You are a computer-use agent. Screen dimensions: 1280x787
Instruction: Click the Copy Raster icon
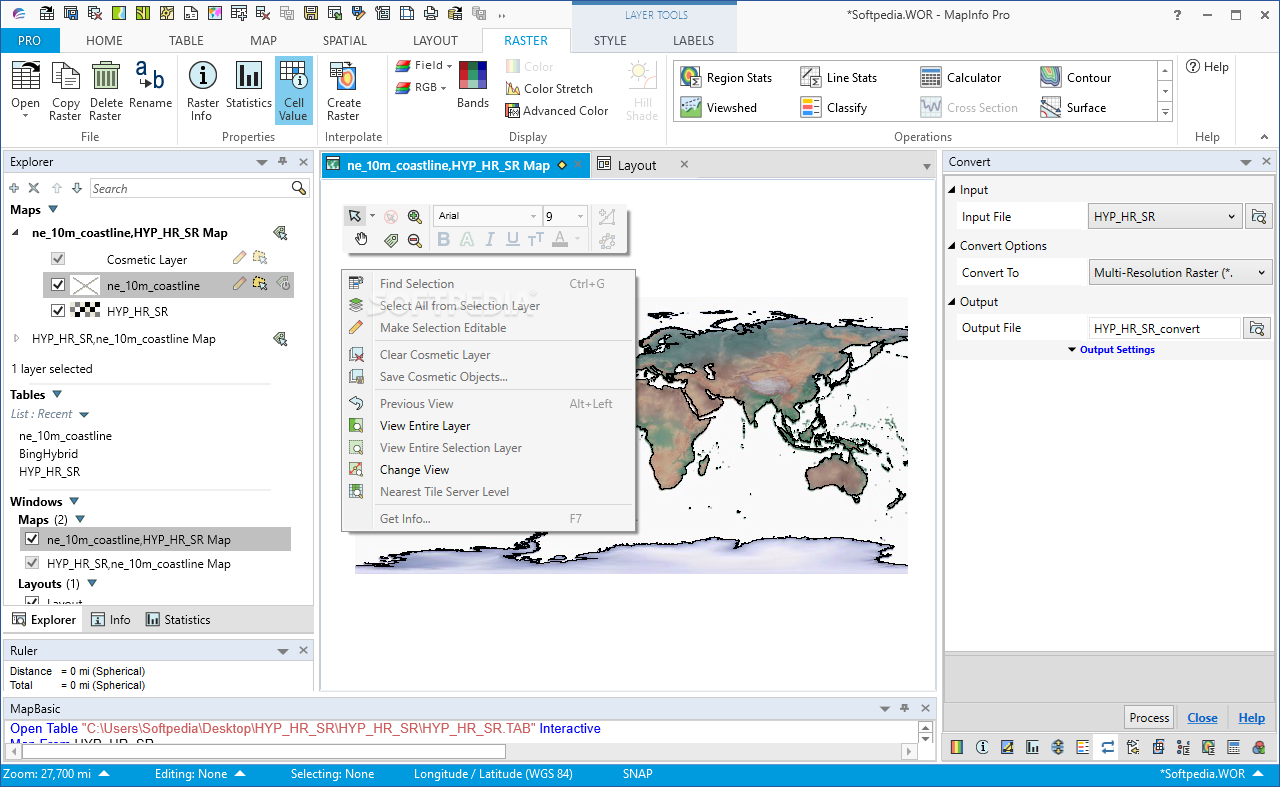[x=66, y=90]
